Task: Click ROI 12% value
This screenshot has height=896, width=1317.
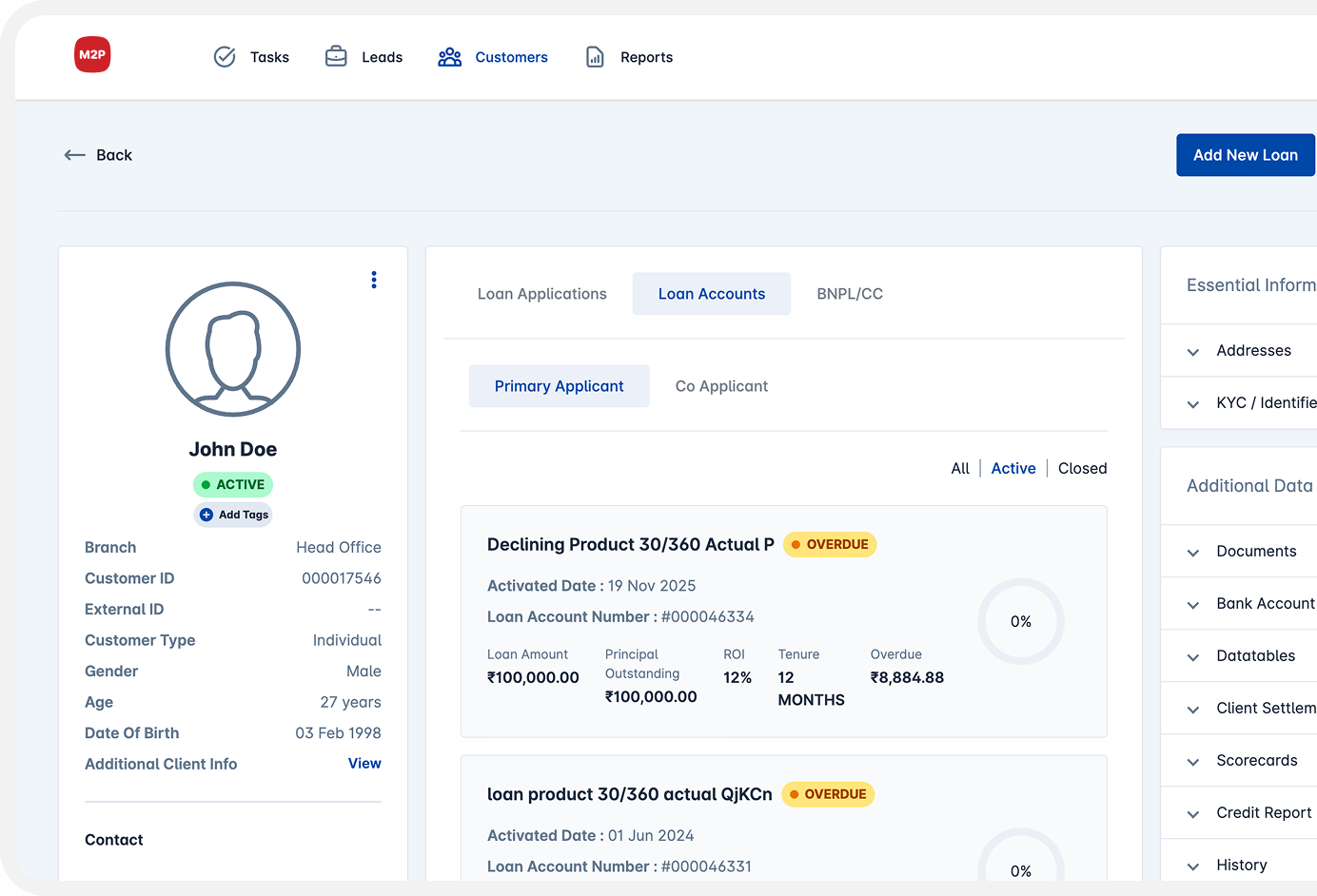Action: pos(737,678)
